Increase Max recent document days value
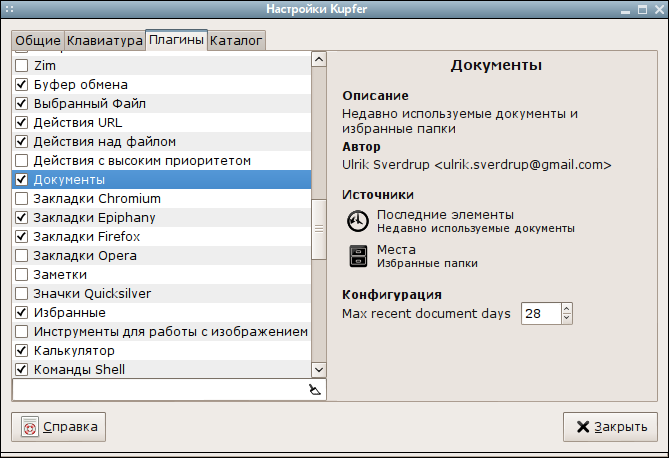This screenshot has width=669, height=458. pyautogui.click(x=567, y=309)
